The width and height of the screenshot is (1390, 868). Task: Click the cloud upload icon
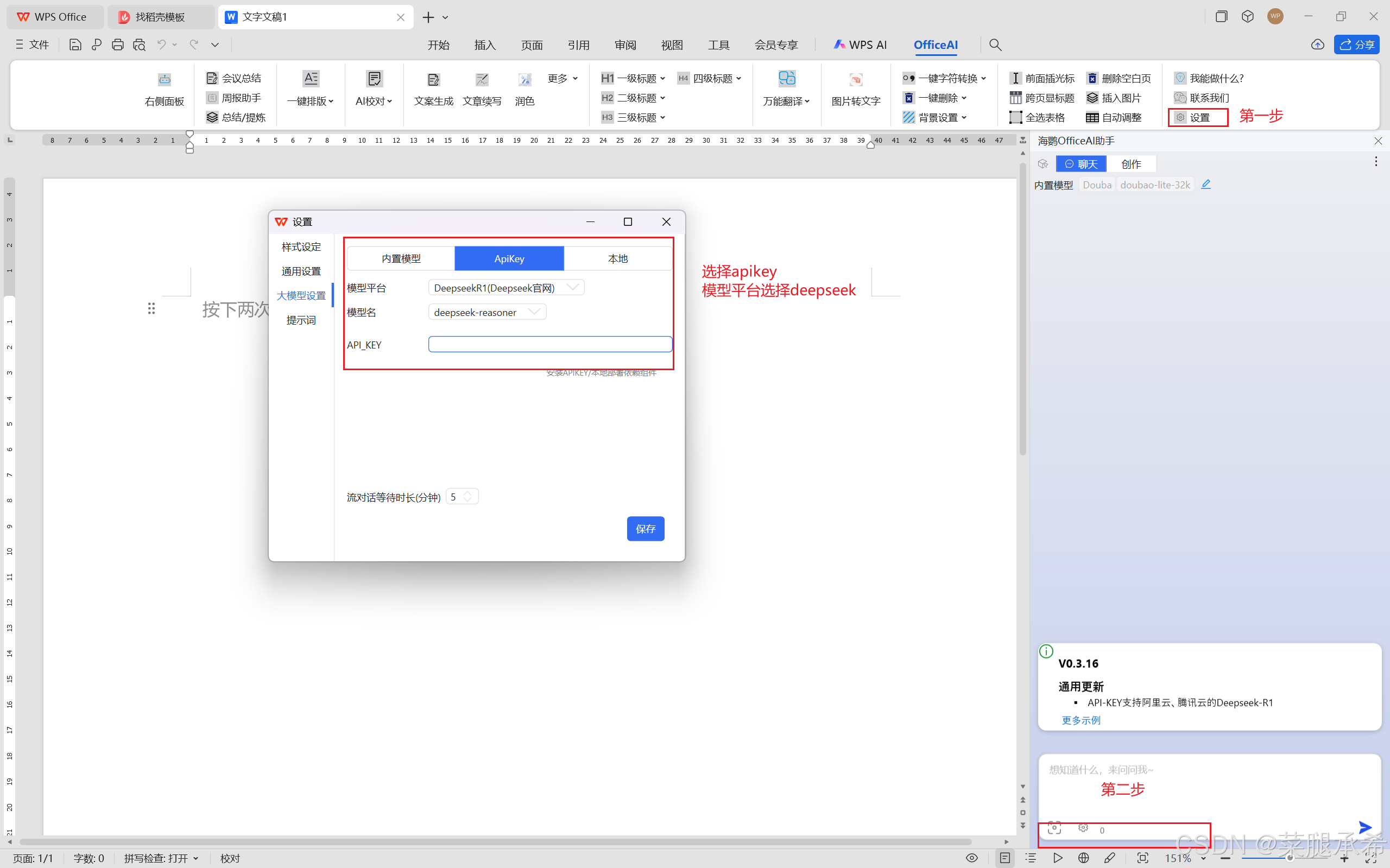coord(1318,45)
